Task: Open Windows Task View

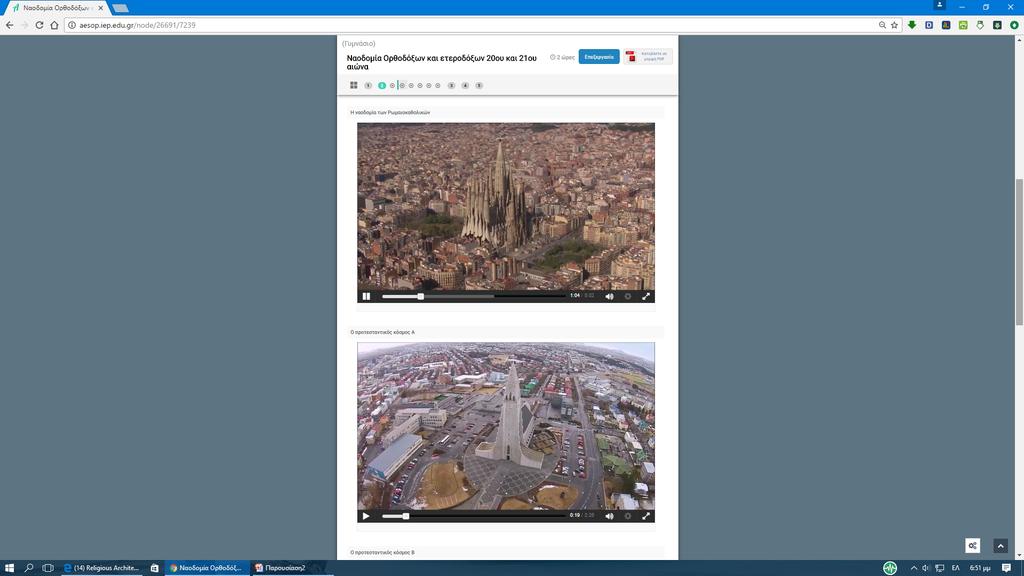Action: point(48,568)
